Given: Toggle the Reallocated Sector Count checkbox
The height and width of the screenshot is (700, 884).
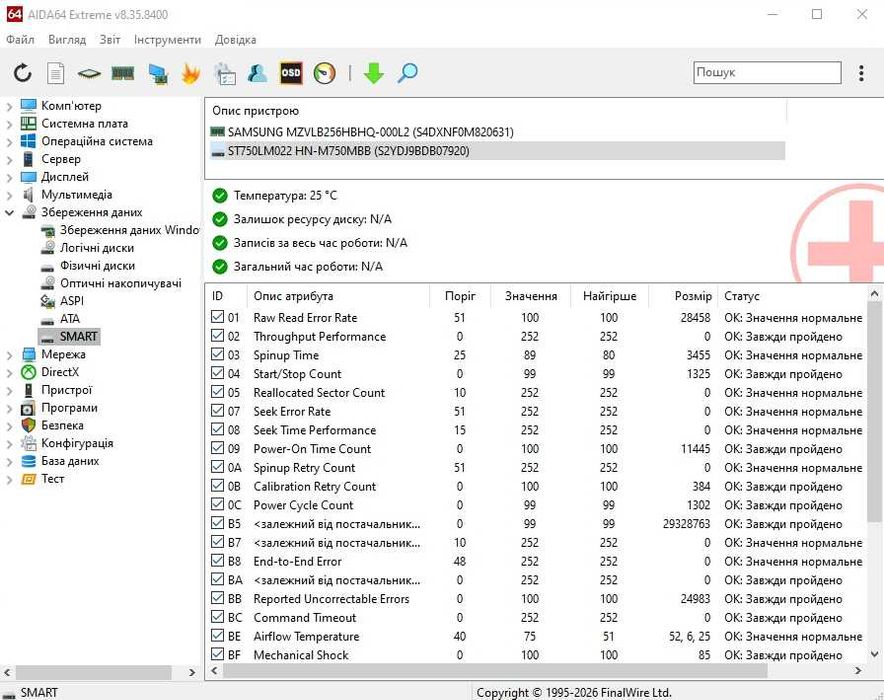Looking at the screenshot, I should pos(218,392).
